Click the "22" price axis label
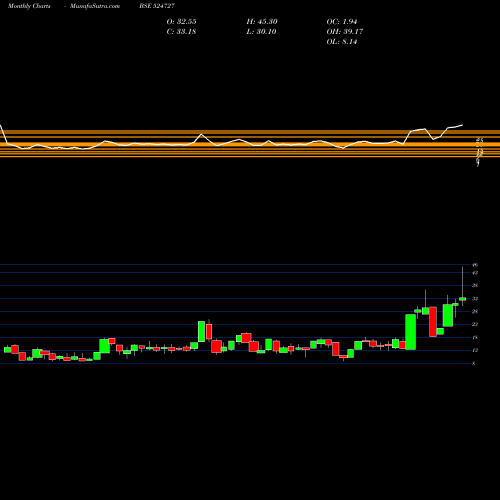 click(475, 324)
